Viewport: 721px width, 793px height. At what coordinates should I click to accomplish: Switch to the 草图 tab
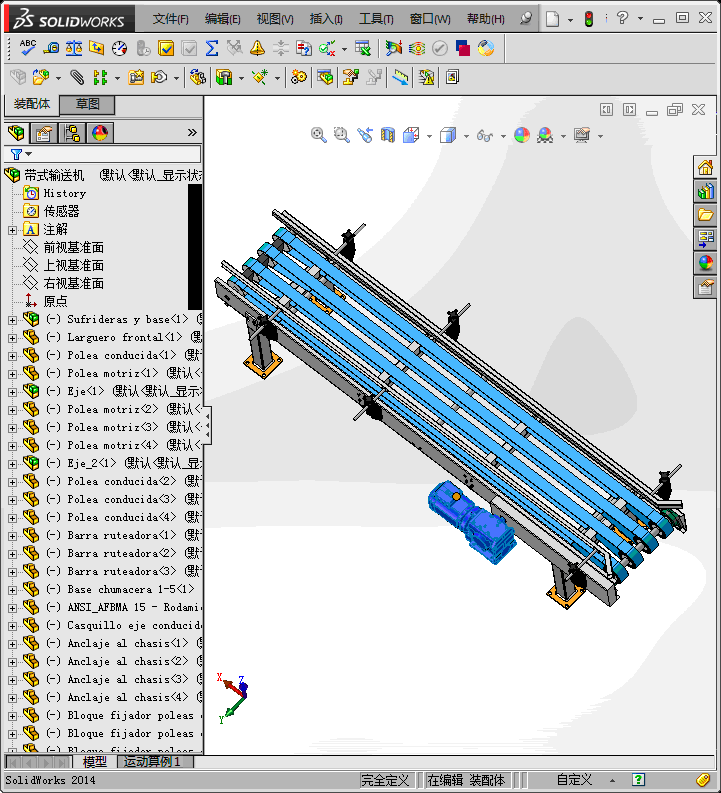click(87, 104)
